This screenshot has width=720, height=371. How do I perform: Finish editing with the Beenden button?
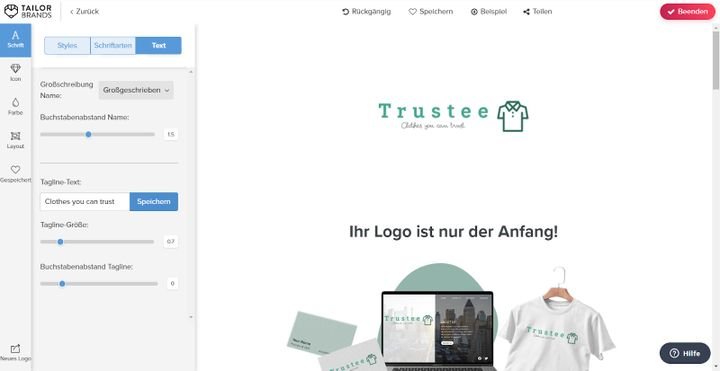point(687,11)
